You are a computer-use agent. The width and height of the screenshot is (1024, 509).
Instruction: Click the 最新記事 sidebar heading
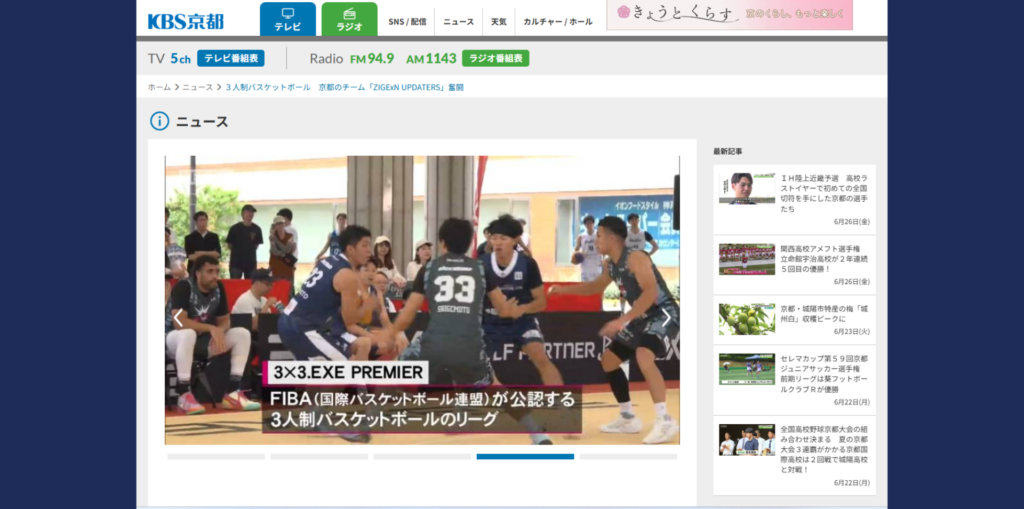pos(728,151)
